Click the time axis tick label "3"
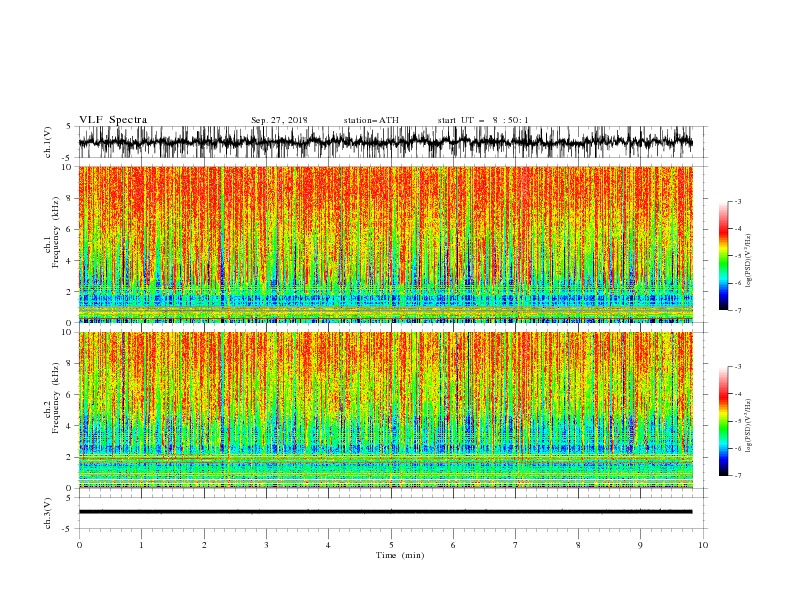The image size is (792, 612). pyautogui.click(x=266, y=545)
